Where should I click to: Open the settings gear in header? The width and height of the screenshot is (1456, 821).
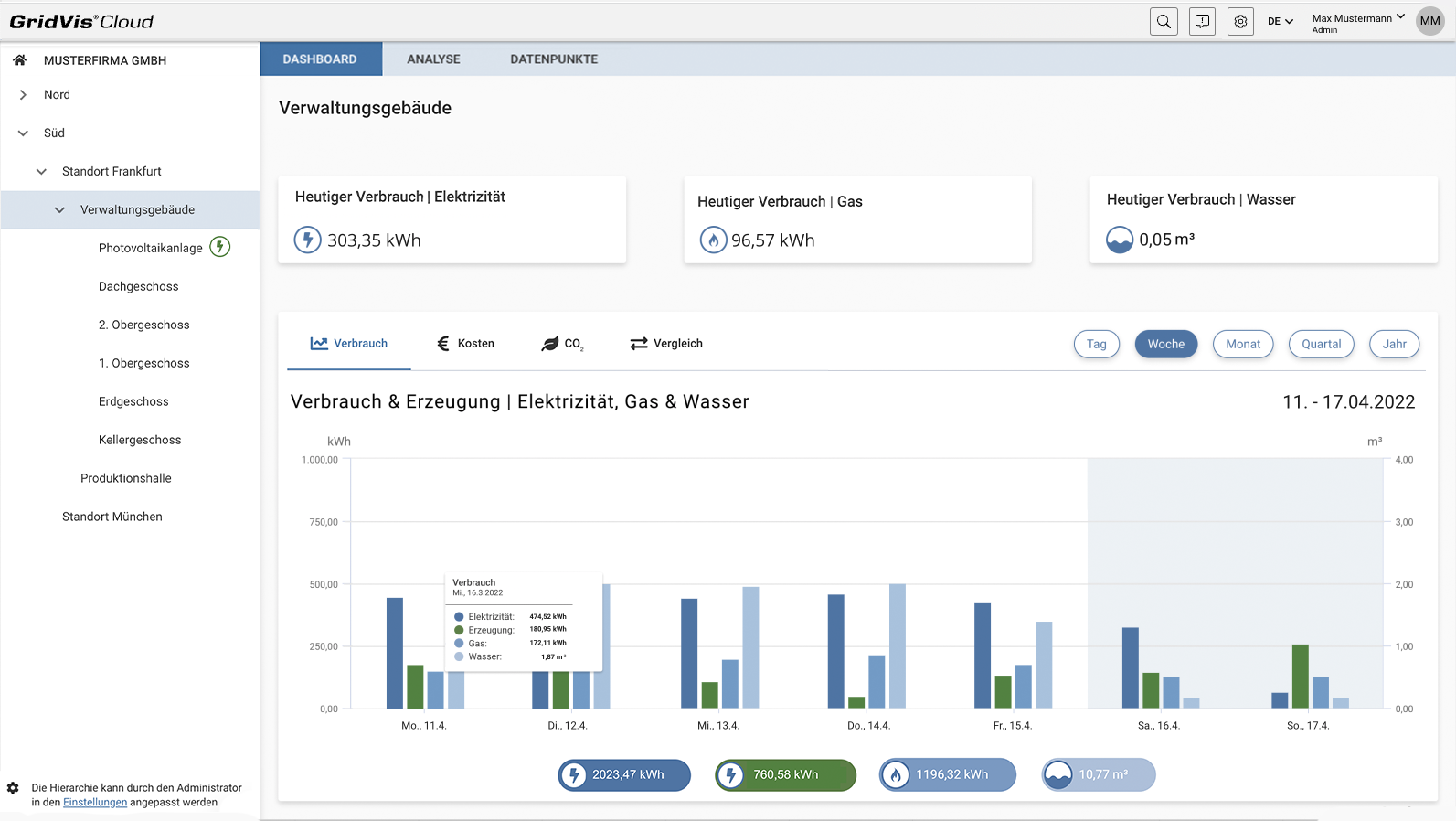pyautogui.click(x=1240, y=21)
